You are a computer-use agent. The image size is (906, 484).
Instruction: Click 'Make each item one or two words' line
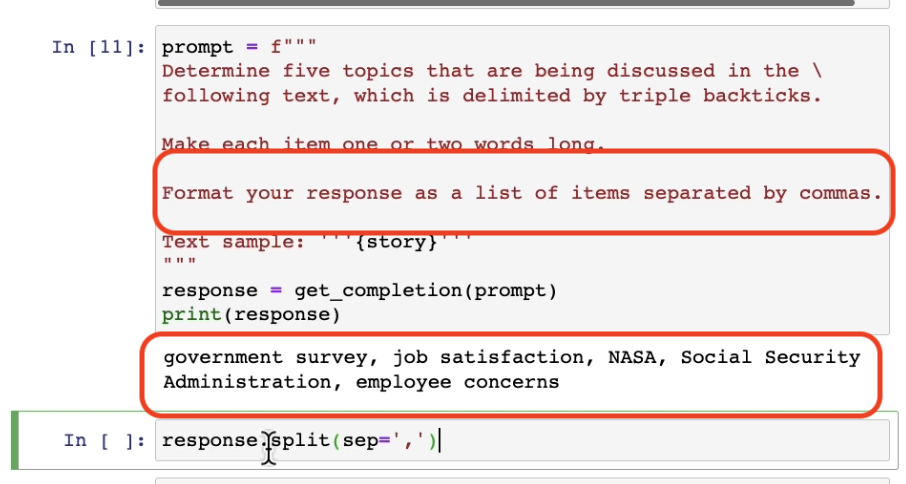coord(383,145)
